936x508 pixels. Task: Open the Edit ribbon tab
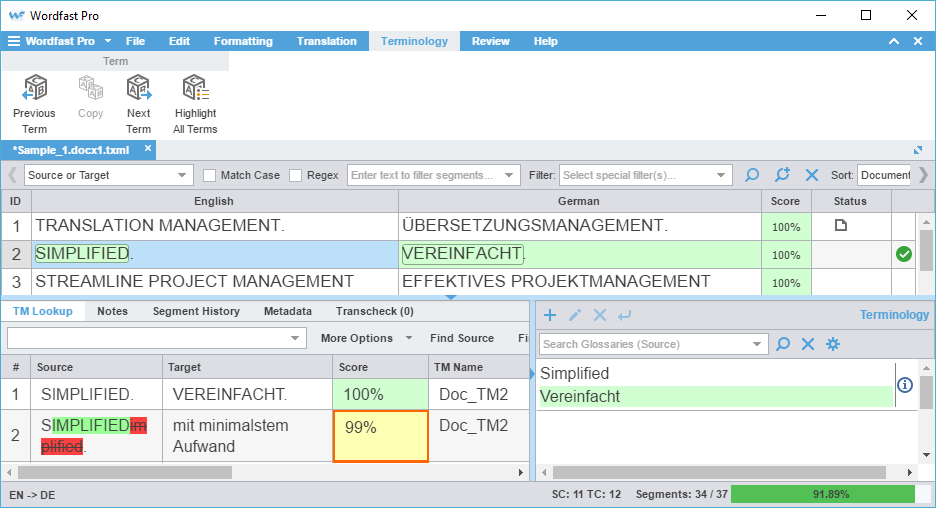[x=179, y=41]
